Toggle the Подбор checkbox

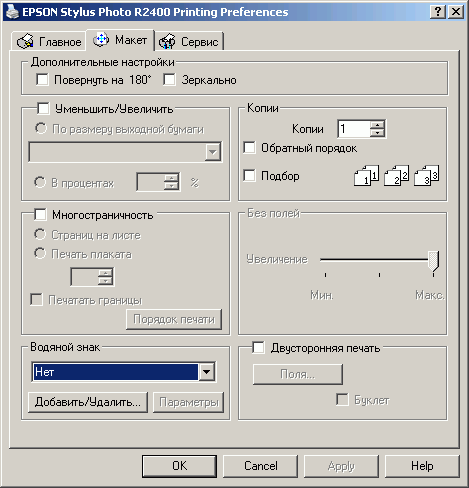(x=250, y=175)
